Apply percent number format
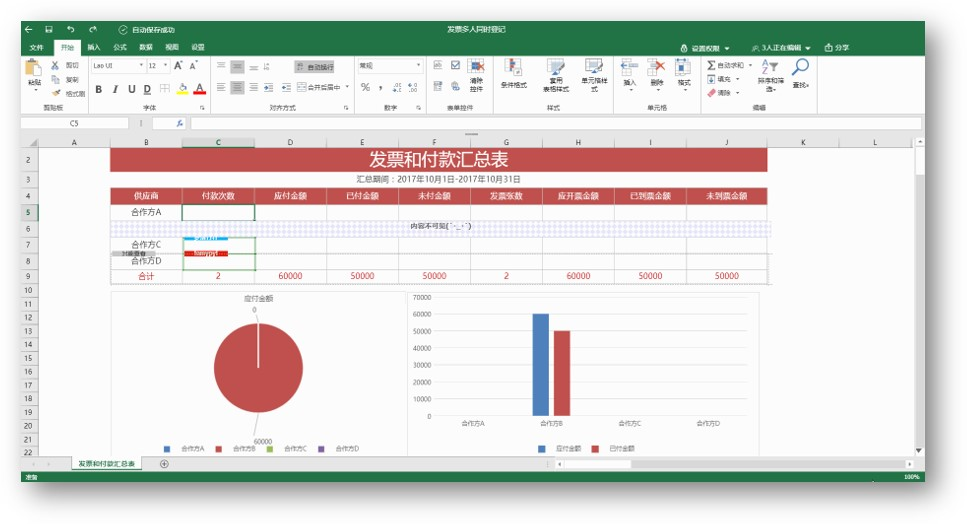This screenshot has width=967, height=524. pos(366,87)
